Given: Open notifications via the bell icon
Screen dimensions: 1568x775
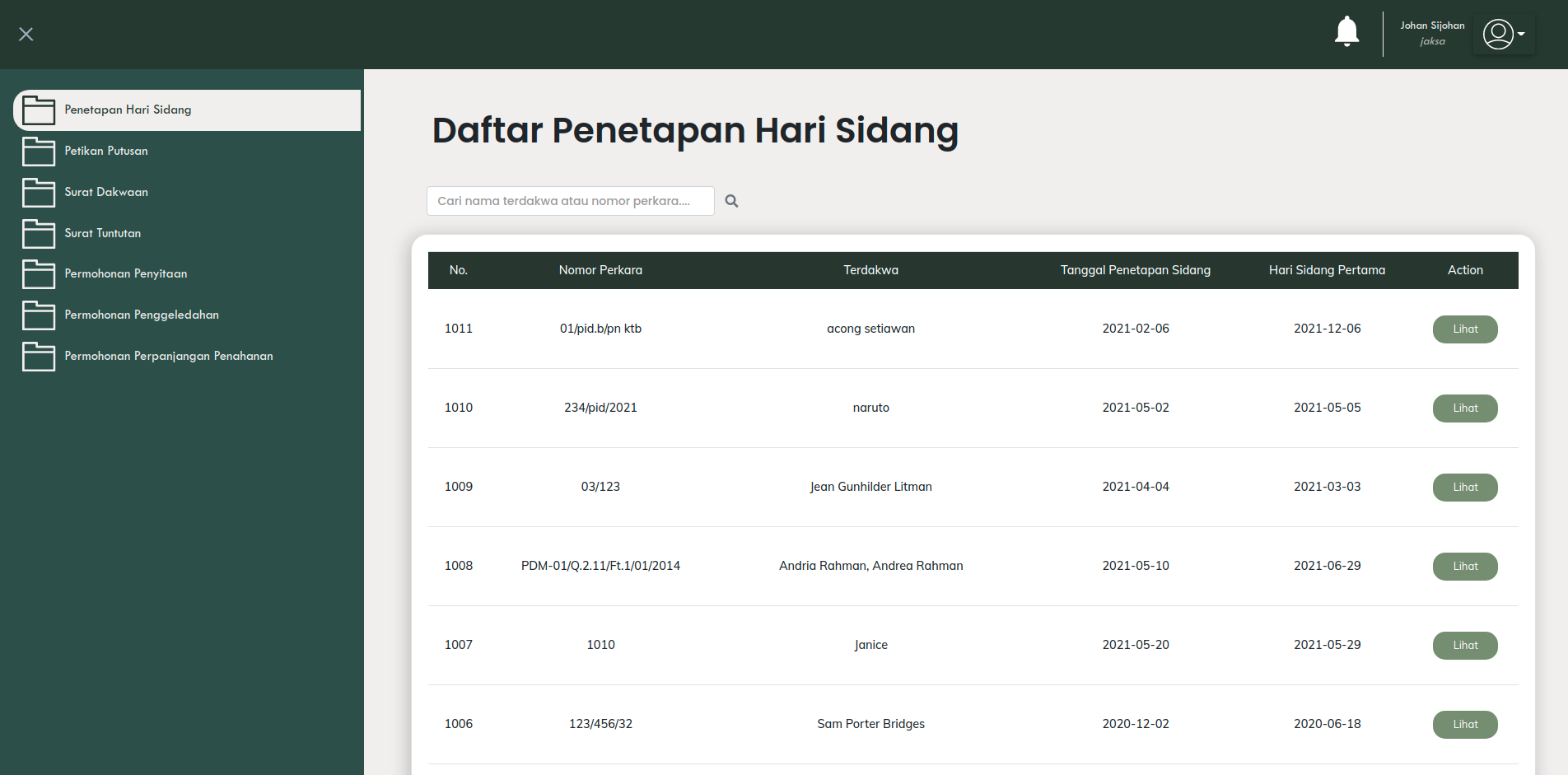Looking at the screenshot, I should tap(1347, 31).
